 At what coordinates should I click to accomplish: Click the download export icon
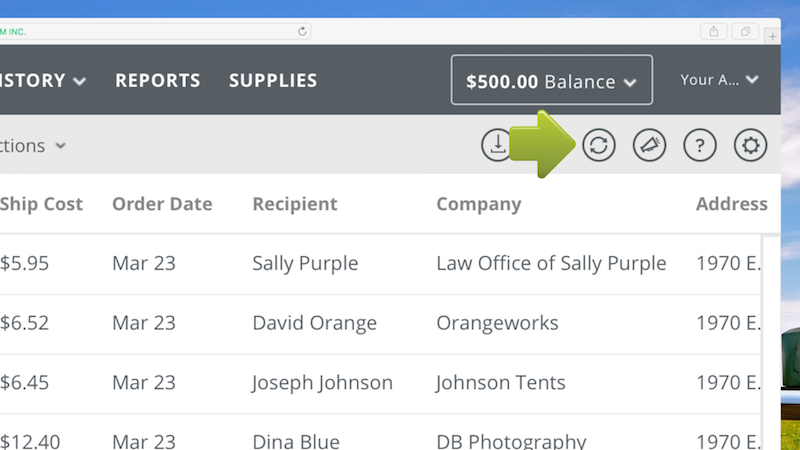click(496, 146)
